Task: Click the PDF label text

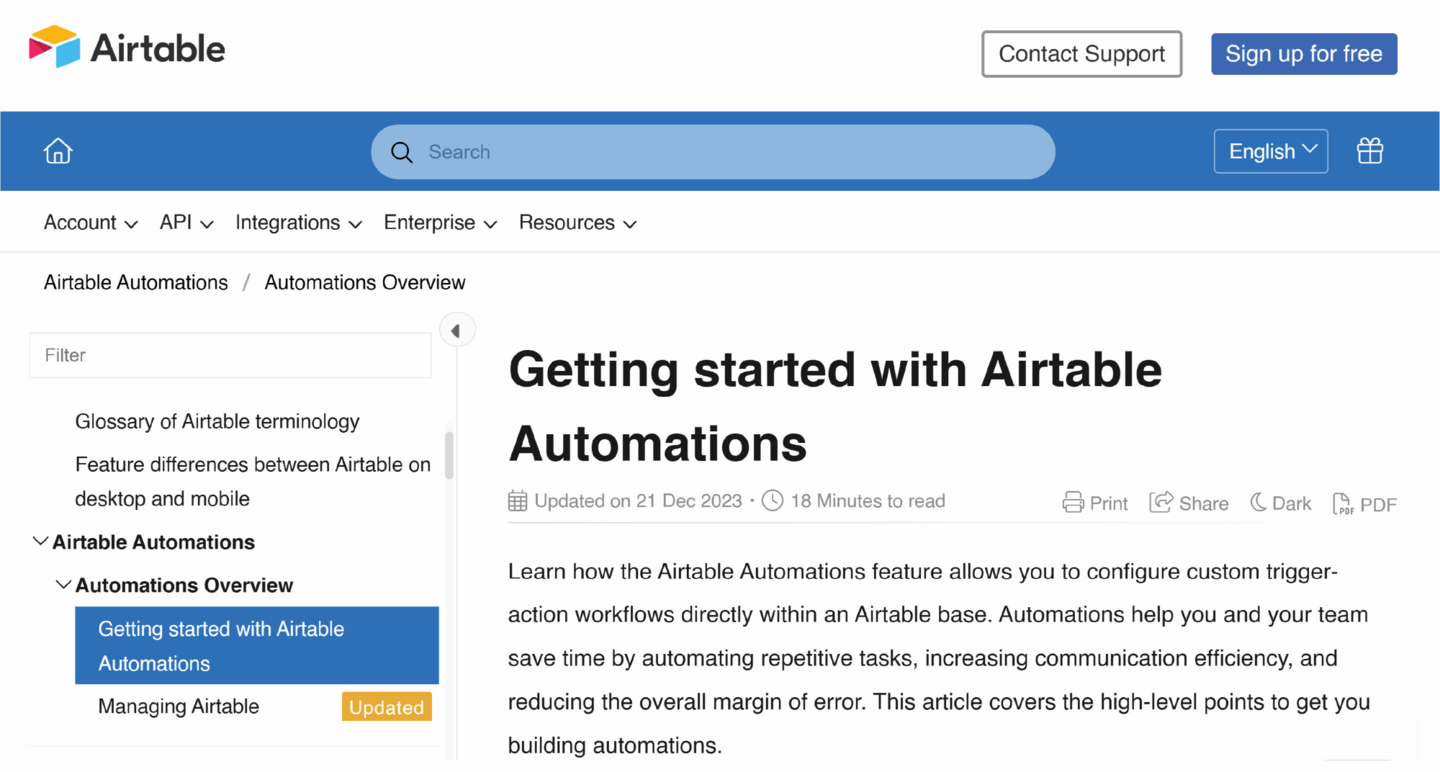Action: click(1378, 504)
